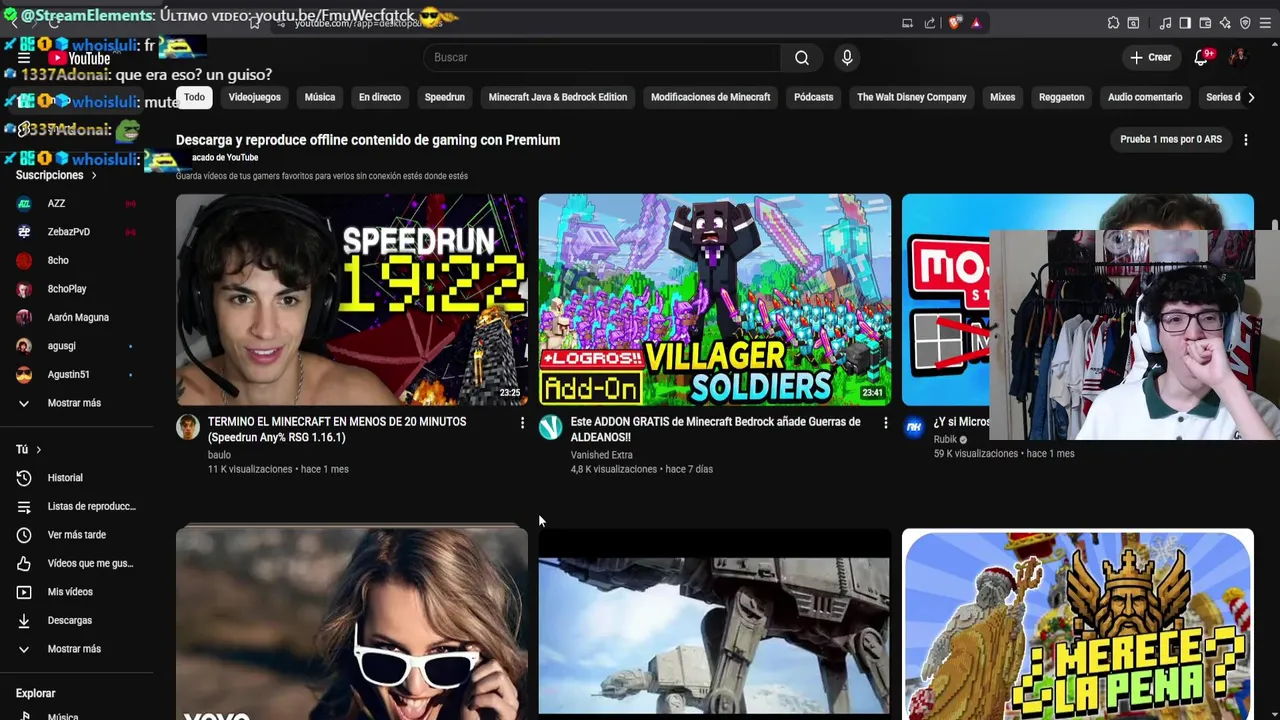Image resolution: width=1280 pixels, height=720 pixels.
Task: Open the Brave Playlist music note icon
Action: point(1165,23)
